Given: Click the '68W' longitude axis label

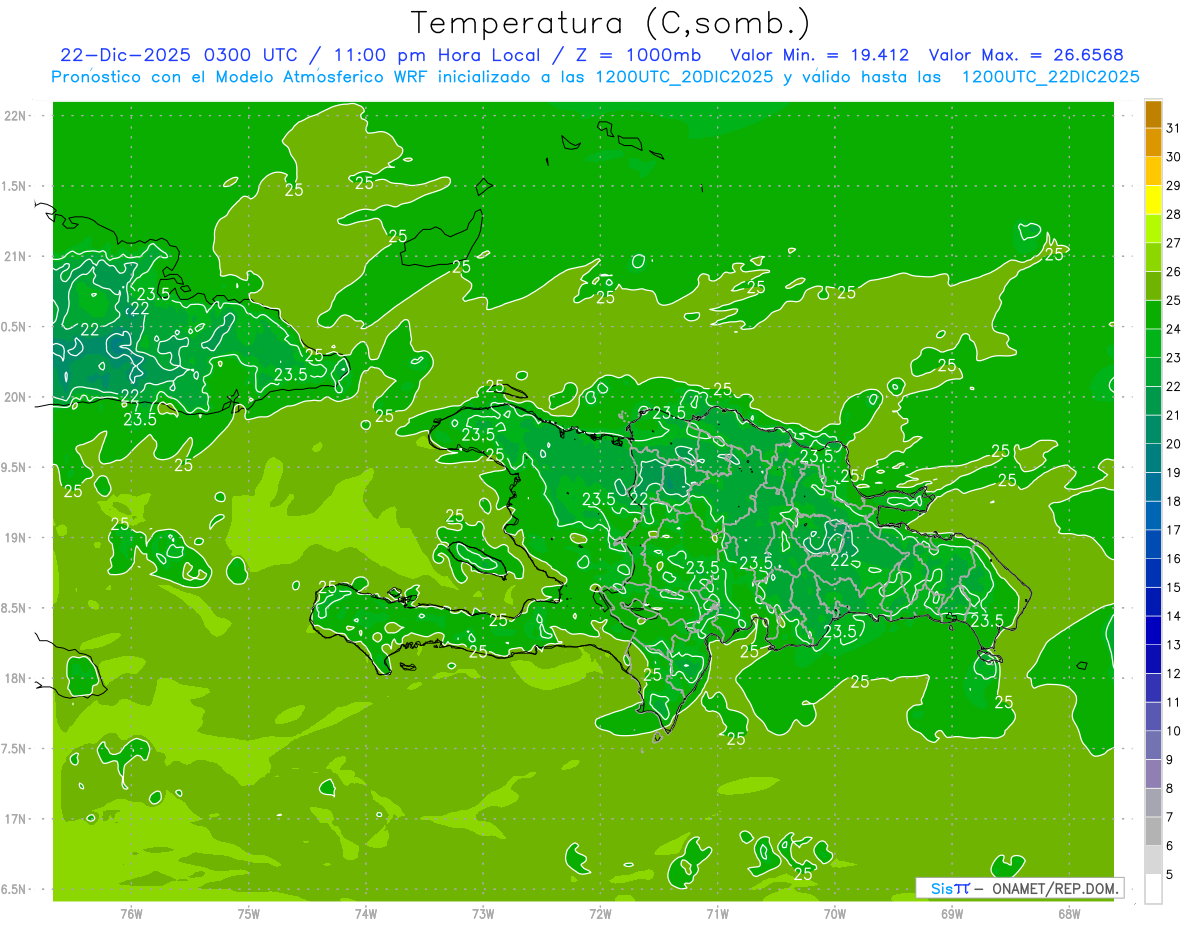Looking at the screenshot, I should point(1069,914).
